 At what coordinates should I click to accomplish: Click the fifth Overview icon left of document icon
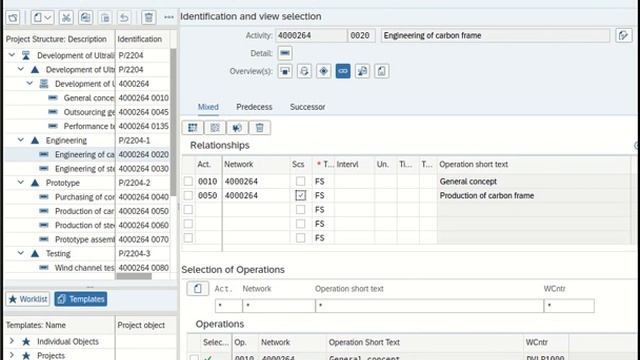tap(362, 71)
